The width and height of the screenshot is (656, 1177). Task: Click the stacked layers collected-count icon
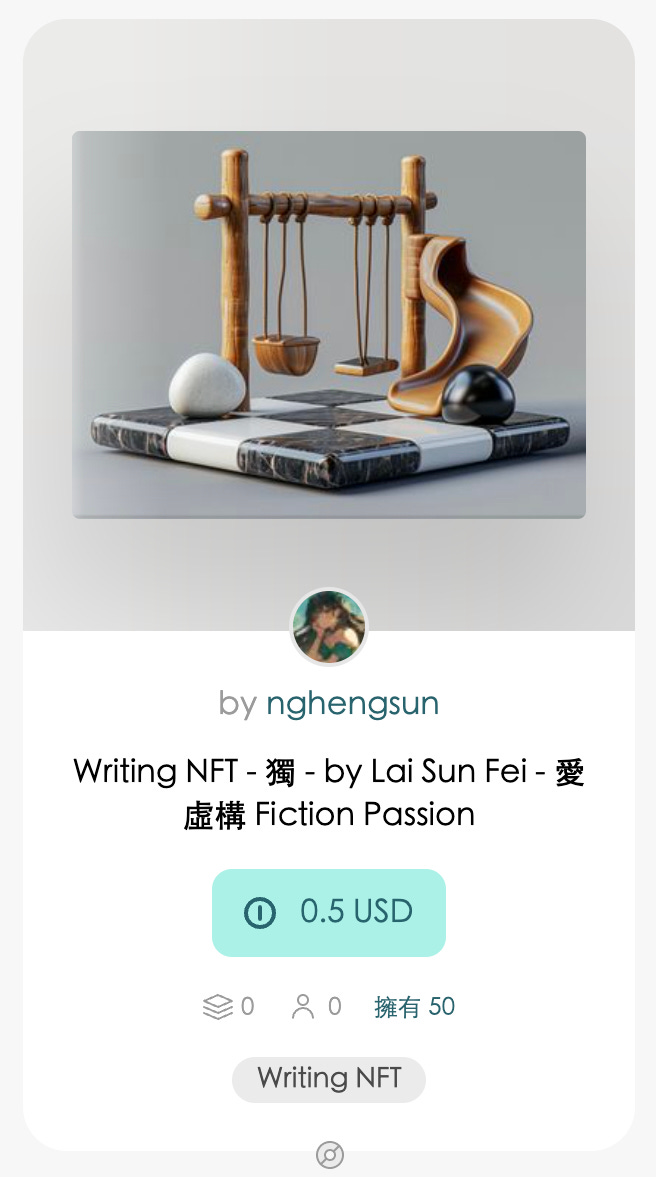[x=218, y=1007]
